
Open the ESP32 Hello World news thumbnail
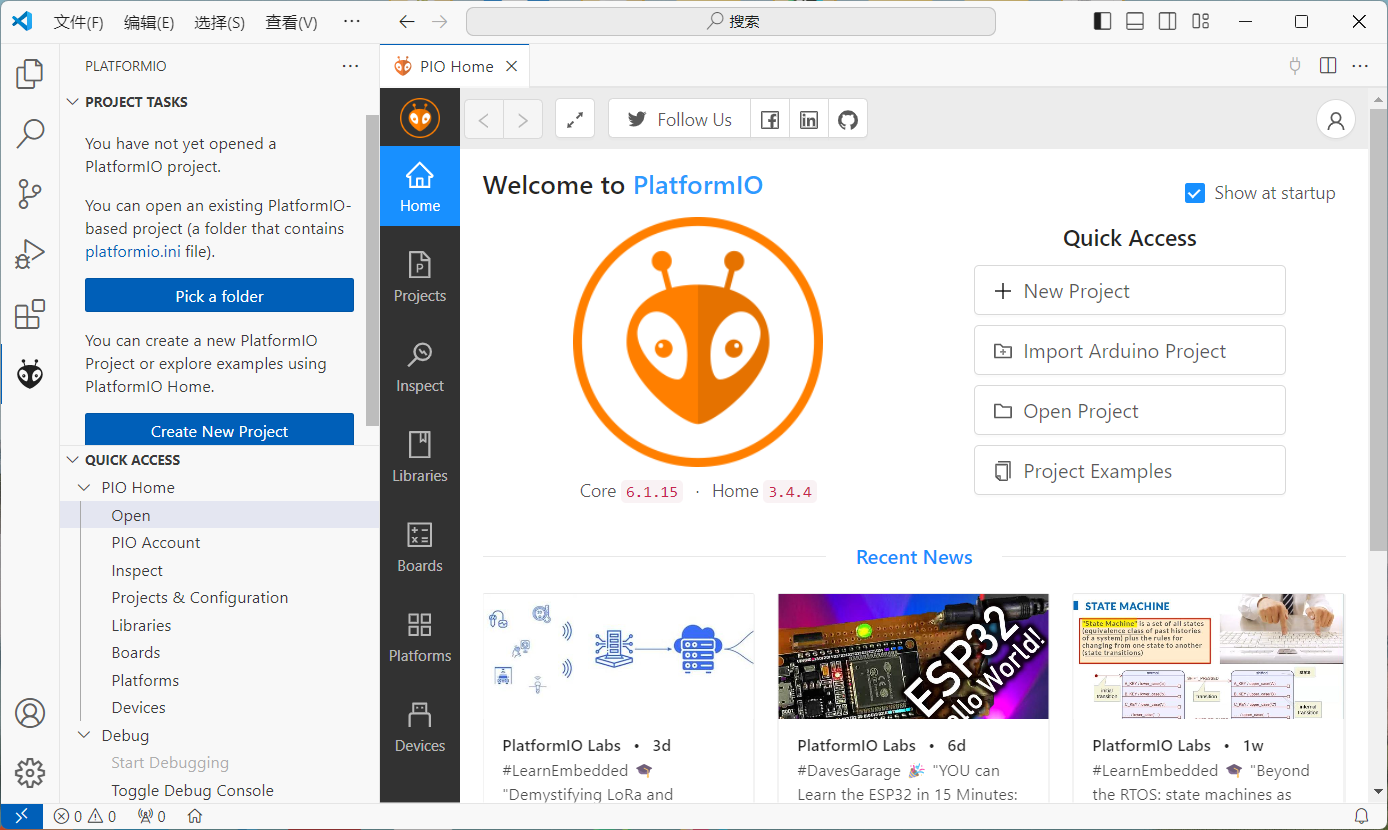[913, 656]
